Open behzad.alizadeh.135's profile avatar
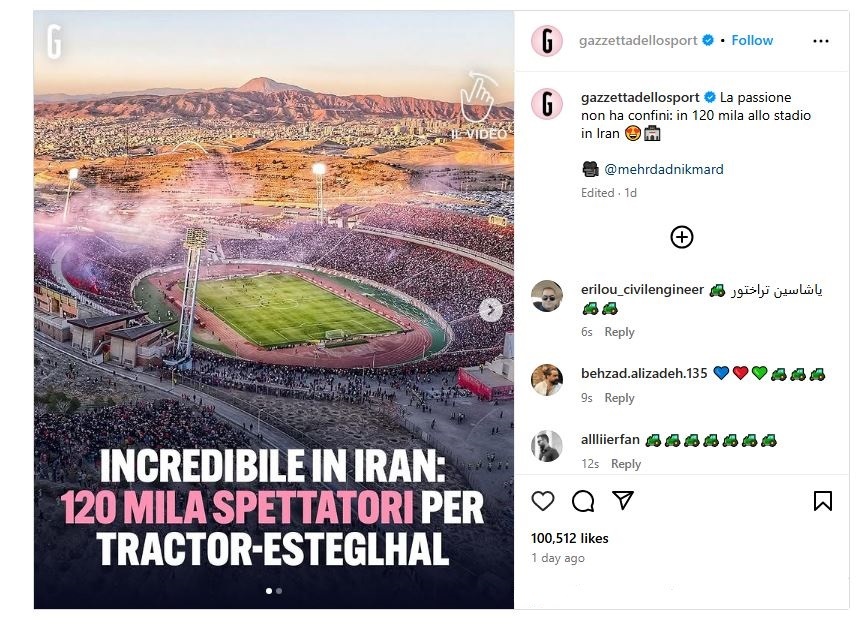The image size is (863, 626). click(x=547, y=380)
